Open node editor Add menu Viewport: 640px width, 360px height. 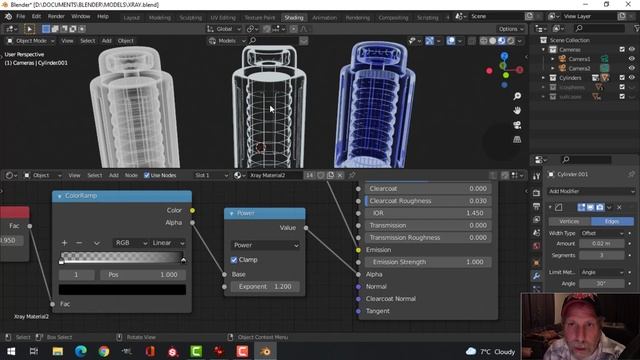[113, 175]
